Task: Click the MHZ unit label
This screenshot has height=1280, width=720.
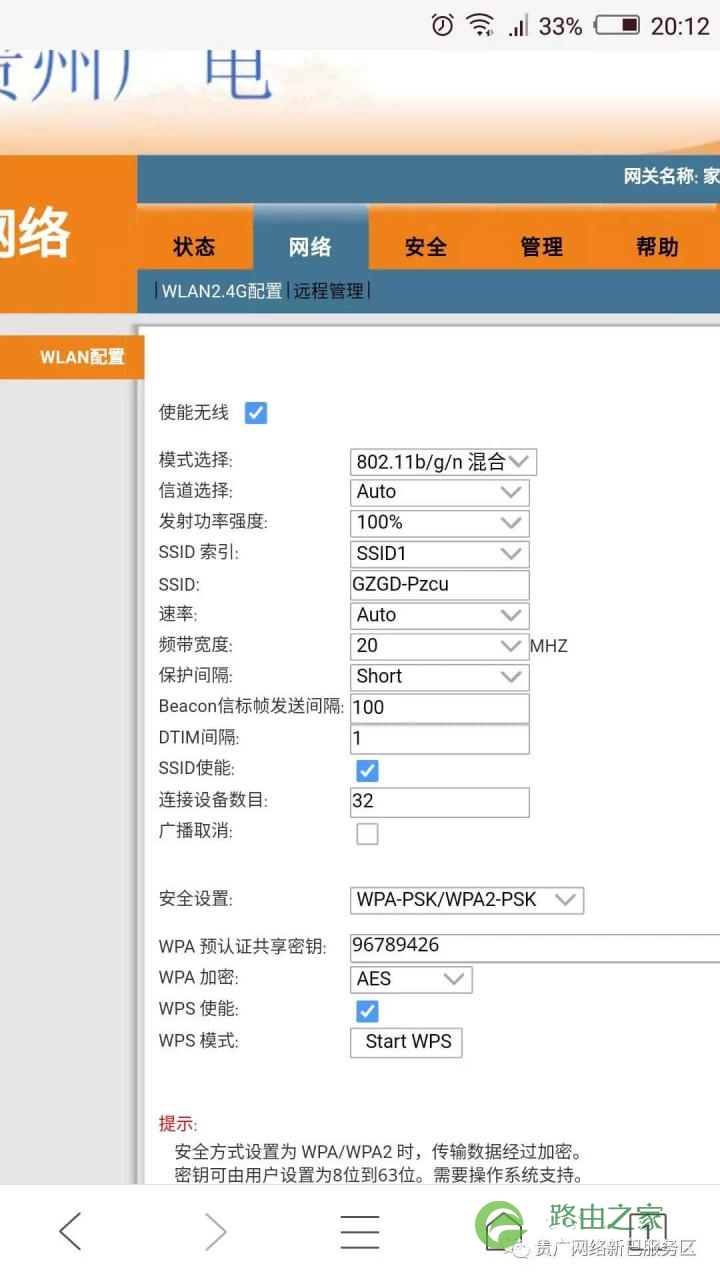Action: (549, 647)
